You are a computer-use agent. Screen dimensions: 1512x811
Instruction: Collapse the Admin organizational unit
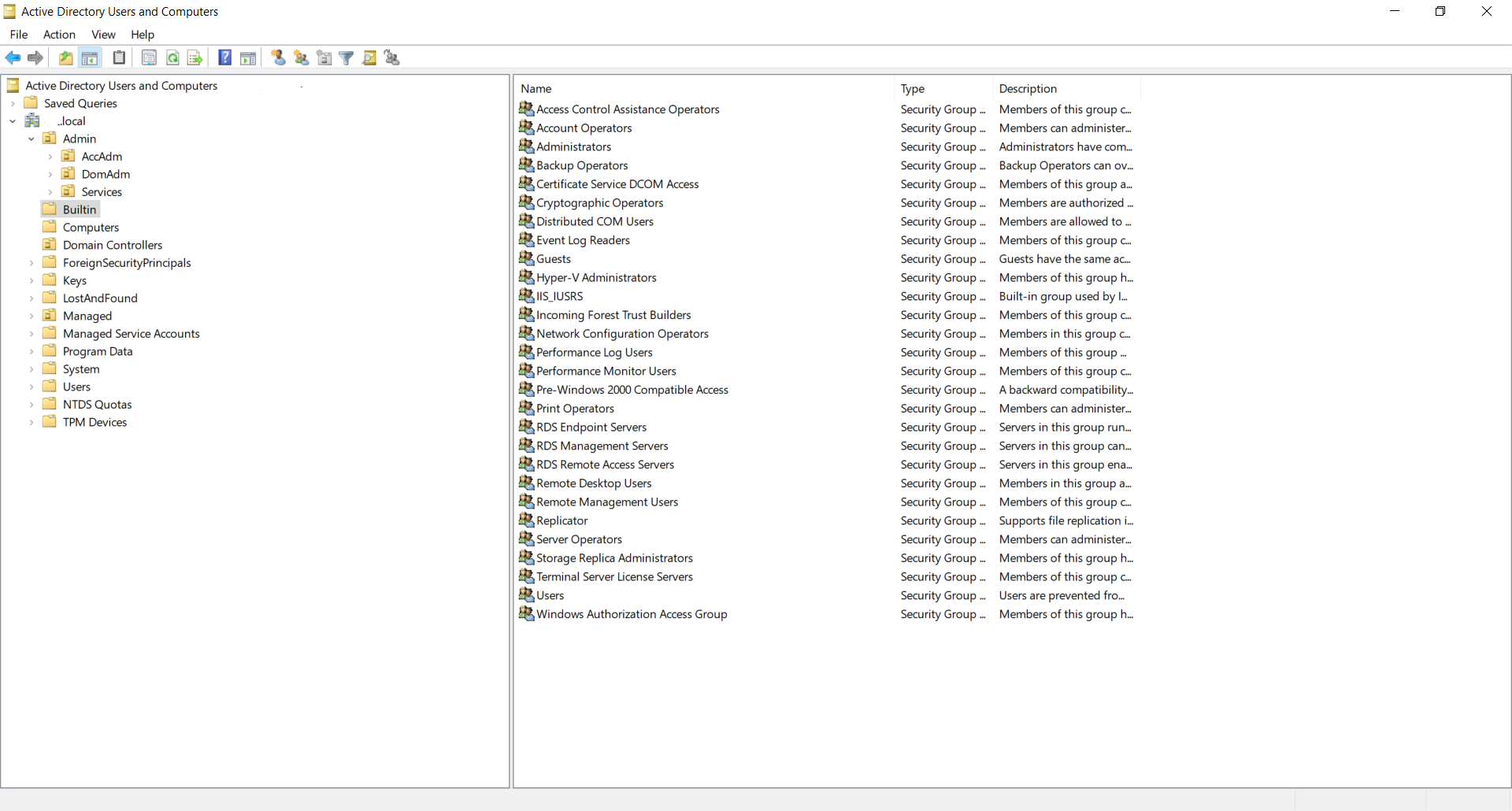(x=31, y=139)
